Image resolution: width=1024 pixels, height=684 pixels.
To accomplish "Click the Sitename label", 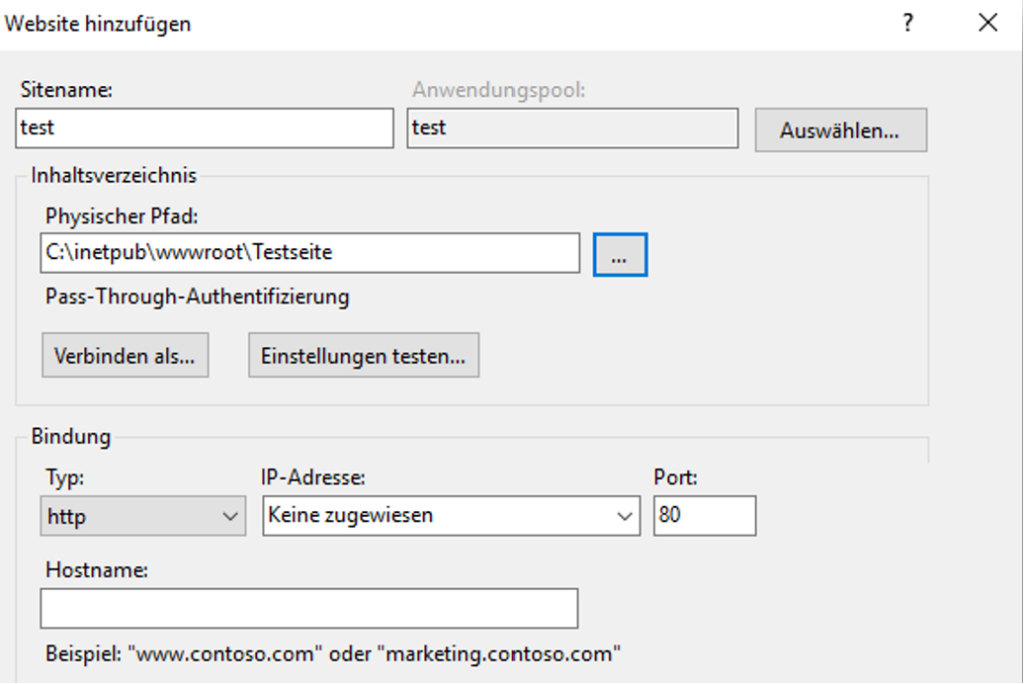I will (66, 89).
